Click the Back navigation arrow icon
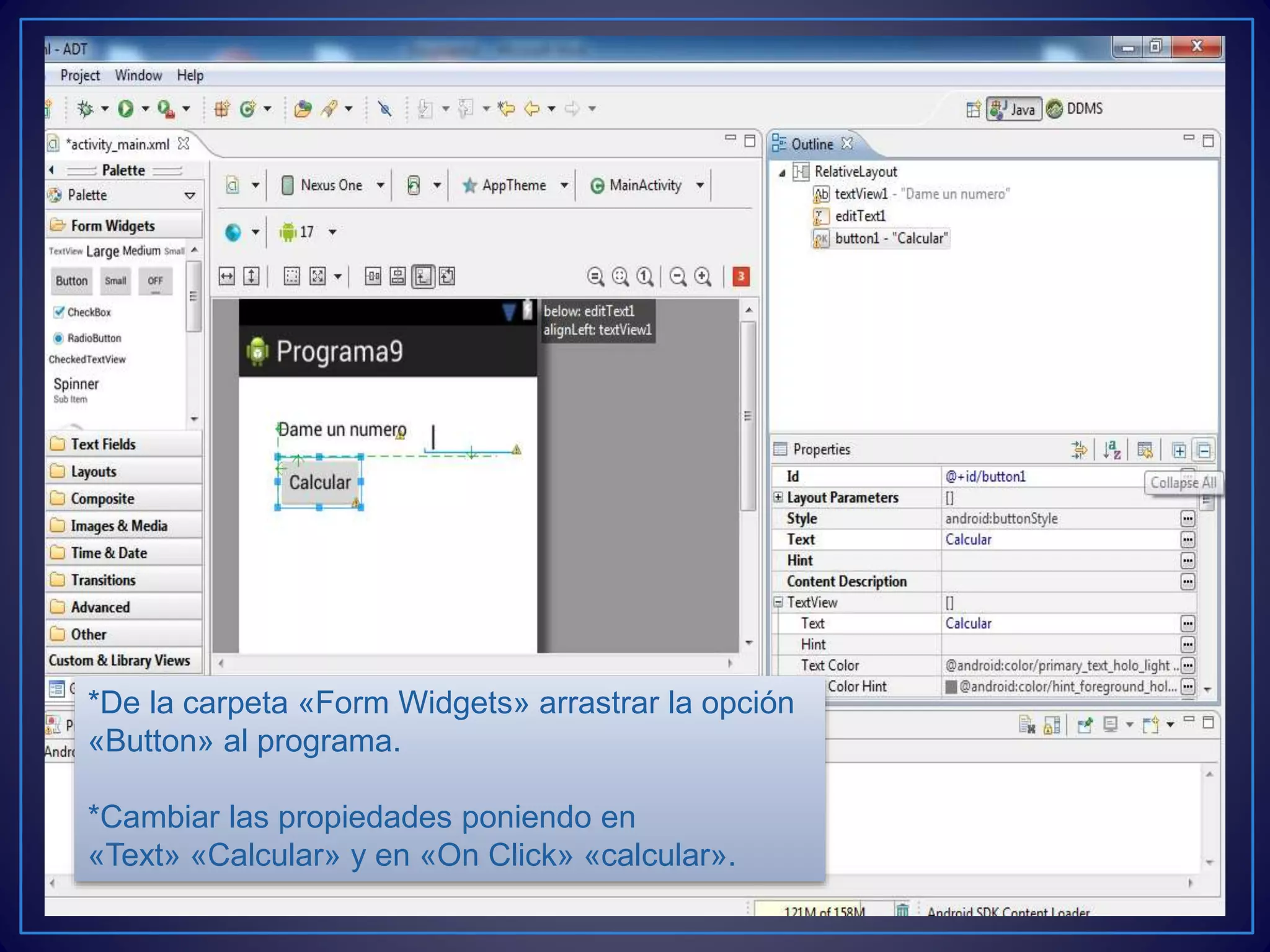This screenshot has height=952, width=1270. (532, 109)
